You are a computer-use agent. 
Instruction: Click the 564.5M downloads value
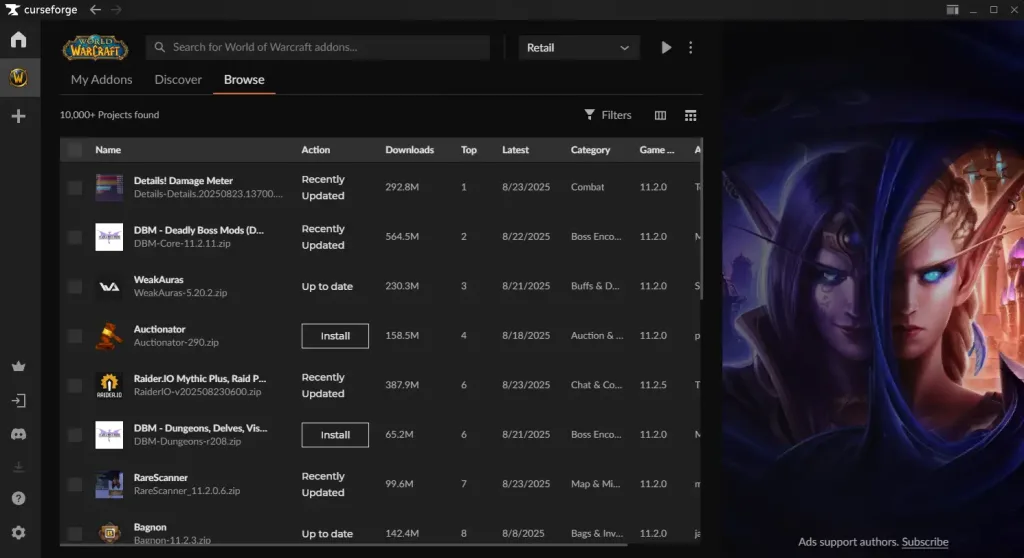[402, 237]
